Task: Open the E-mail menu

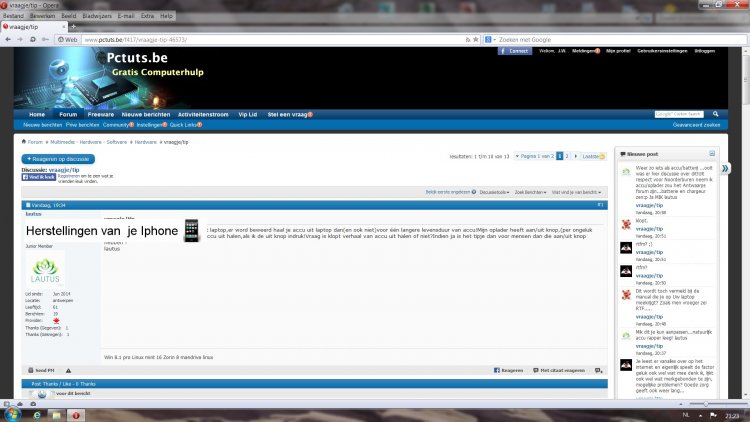Action: click(x=126, y=16)
